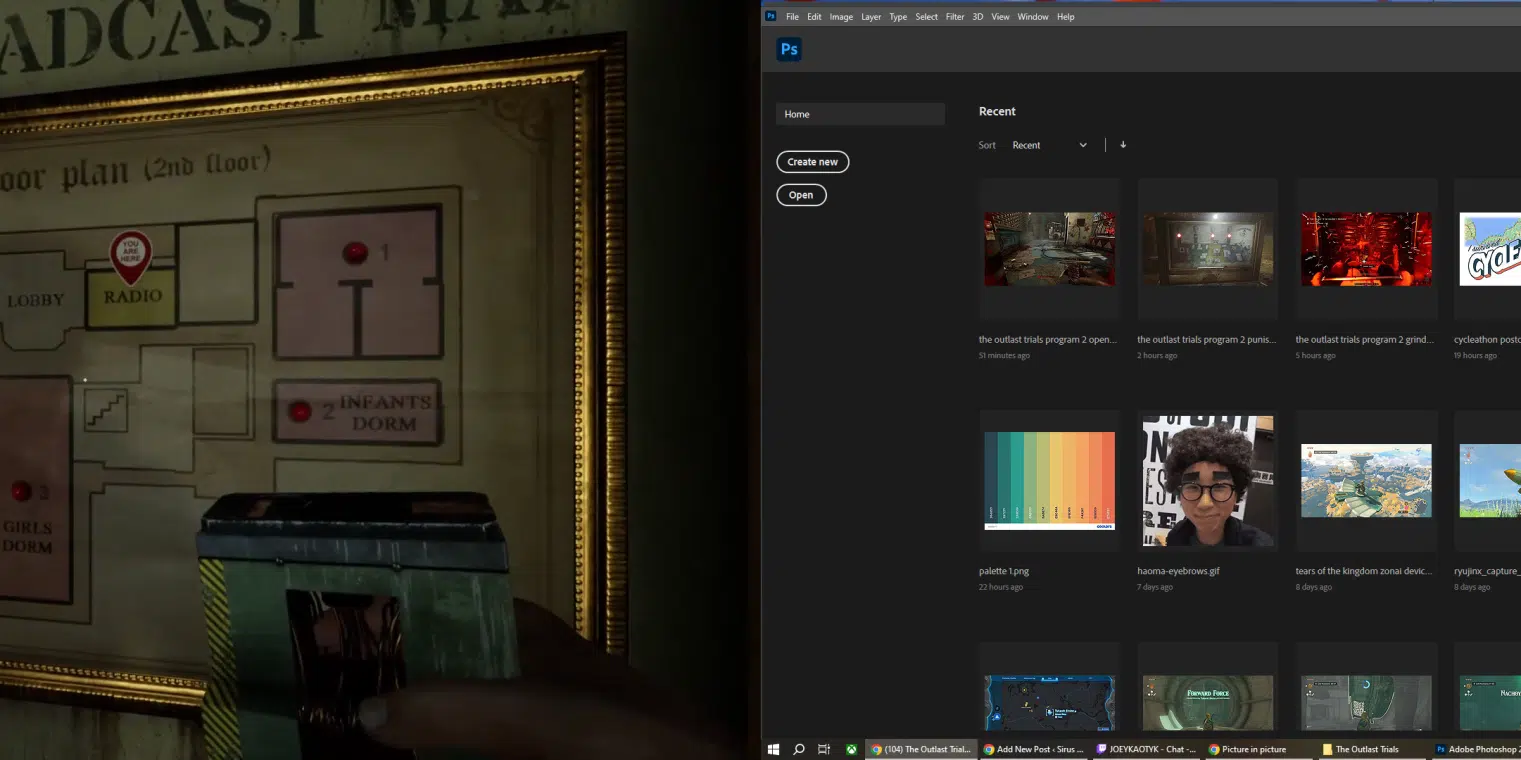This screenshot has height=760, width=1521.
Task: Open the File menu
Action: click(792, 17)
